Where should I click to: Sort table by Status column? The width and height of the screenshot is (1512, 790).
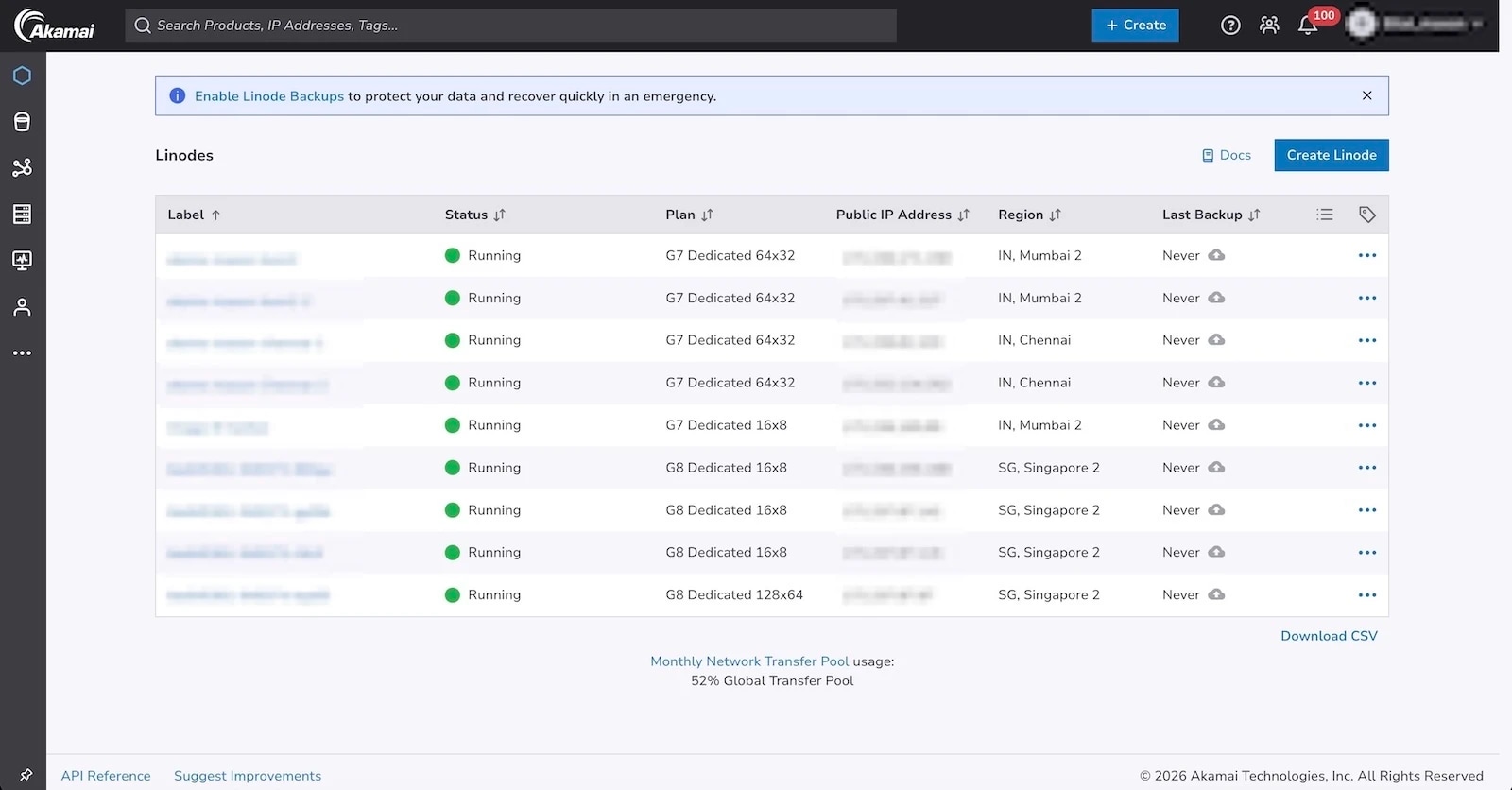pyautogui.click(x=475, y=215)
